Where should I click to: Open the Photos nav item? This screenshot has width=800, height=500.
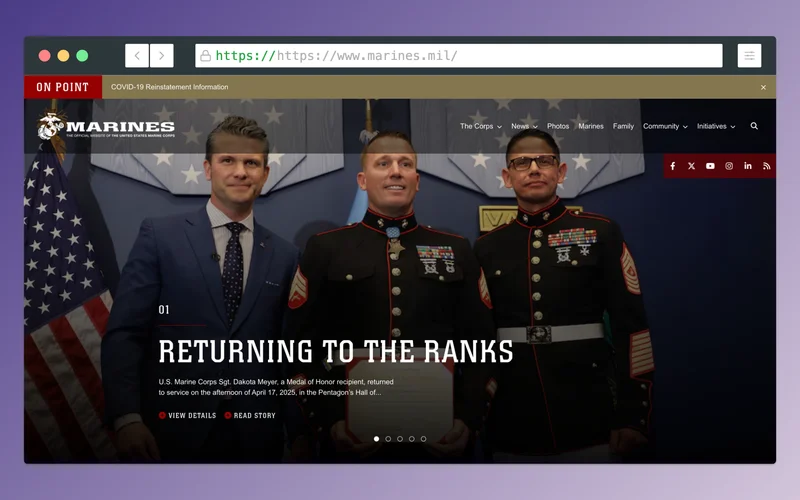click(x=558, y=126)
